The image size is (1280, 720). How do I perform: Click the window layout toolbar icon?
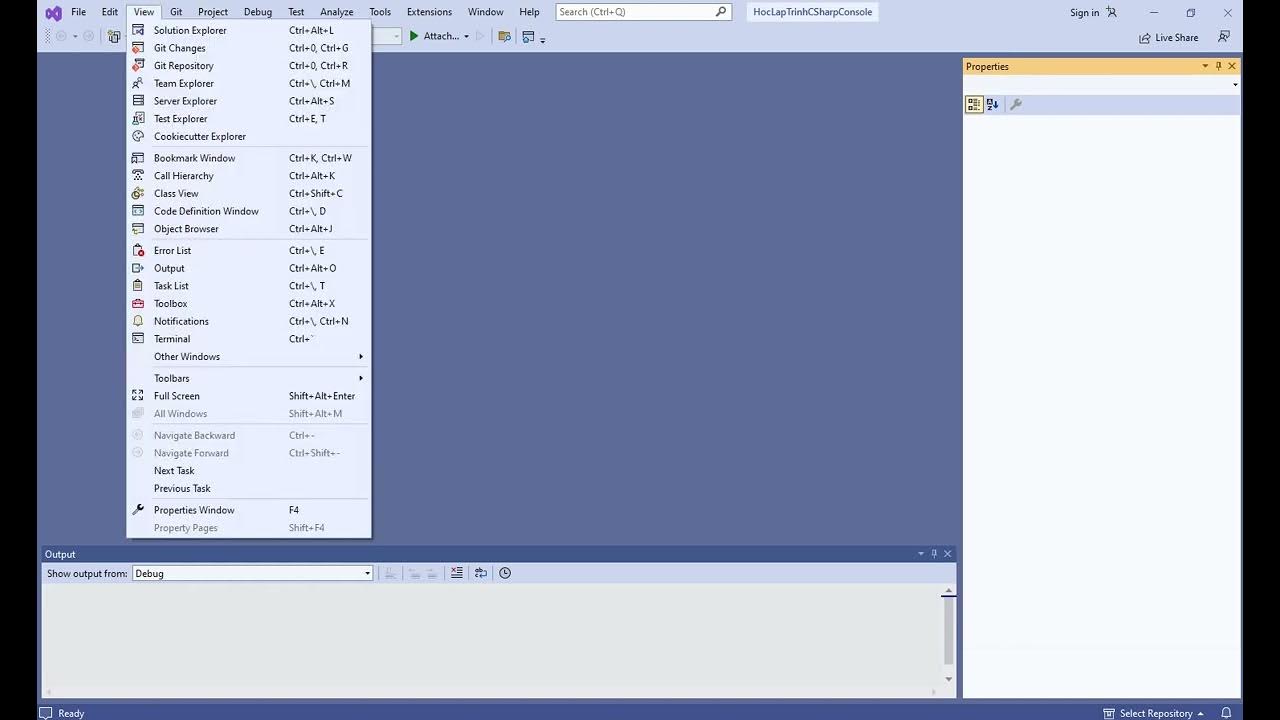click(x=529, y=36)
